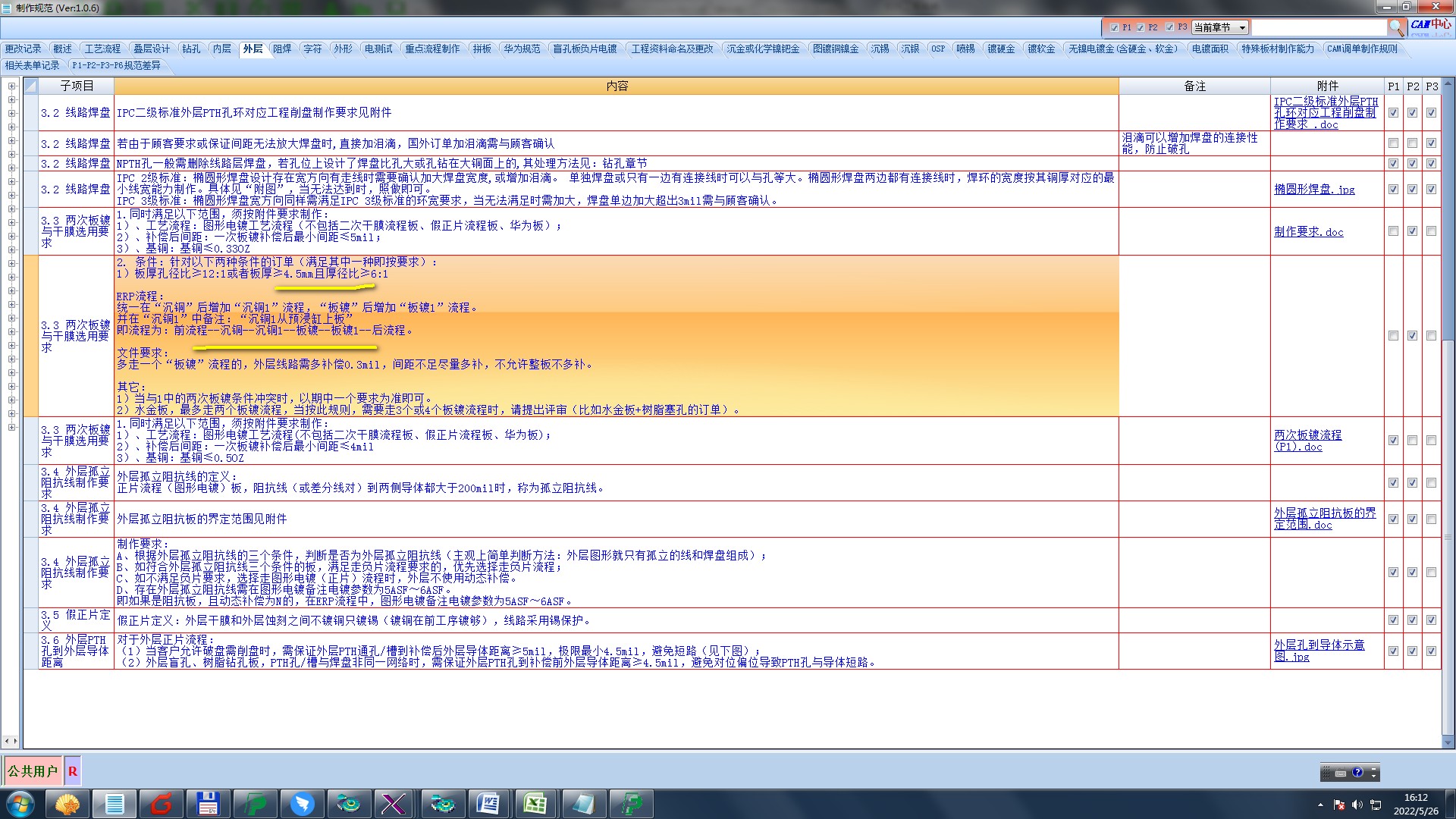Toggle P1 checkbox for the 泪滴 线路焊盘 row
The width and height of the screenshot is (1456, 819).
(x=1393, y=143)
